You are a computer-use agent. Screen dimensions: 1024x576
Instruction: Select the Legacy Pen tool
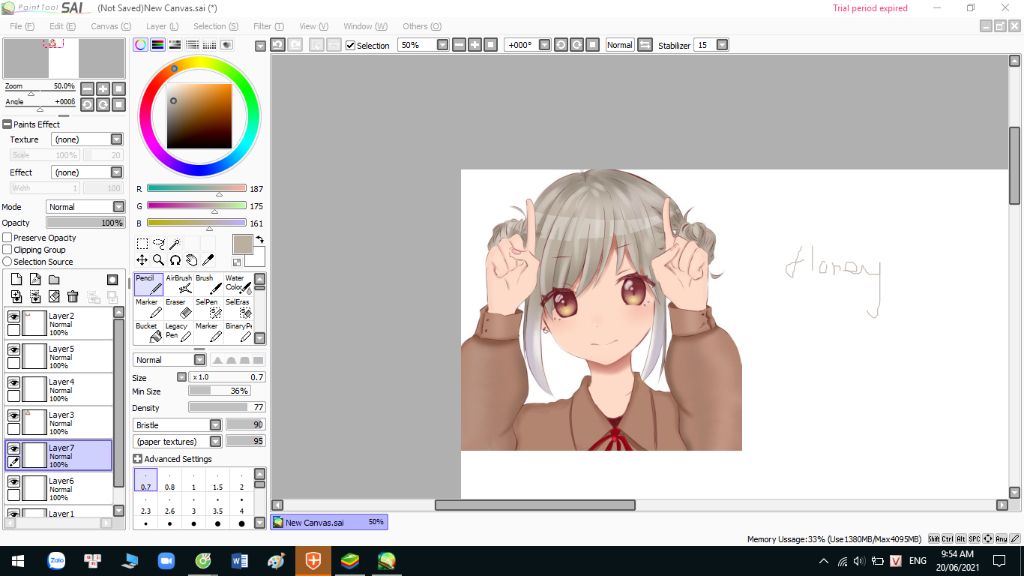click(x=178, y=332)
